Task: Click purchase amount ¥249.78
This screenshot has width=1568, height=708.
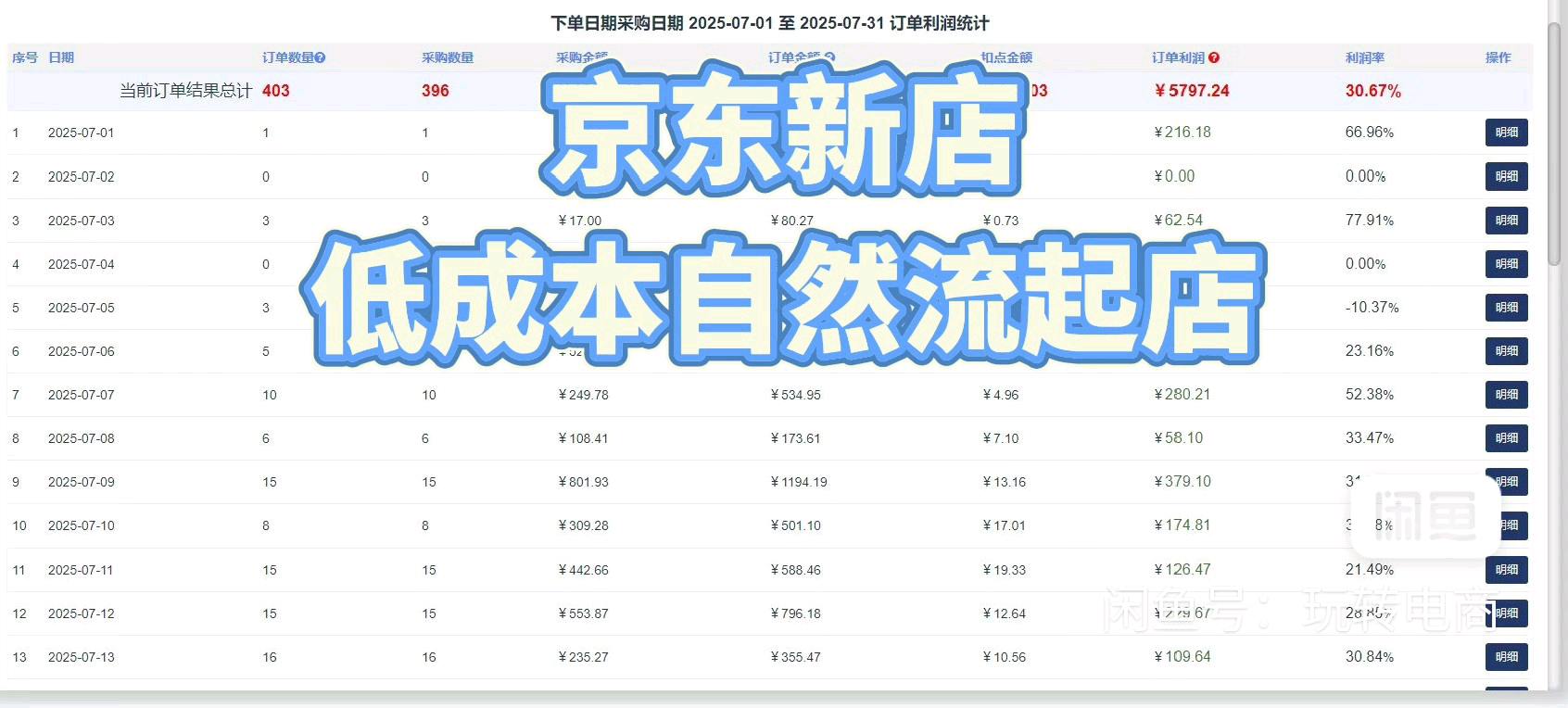Action: tap(584, 395)
